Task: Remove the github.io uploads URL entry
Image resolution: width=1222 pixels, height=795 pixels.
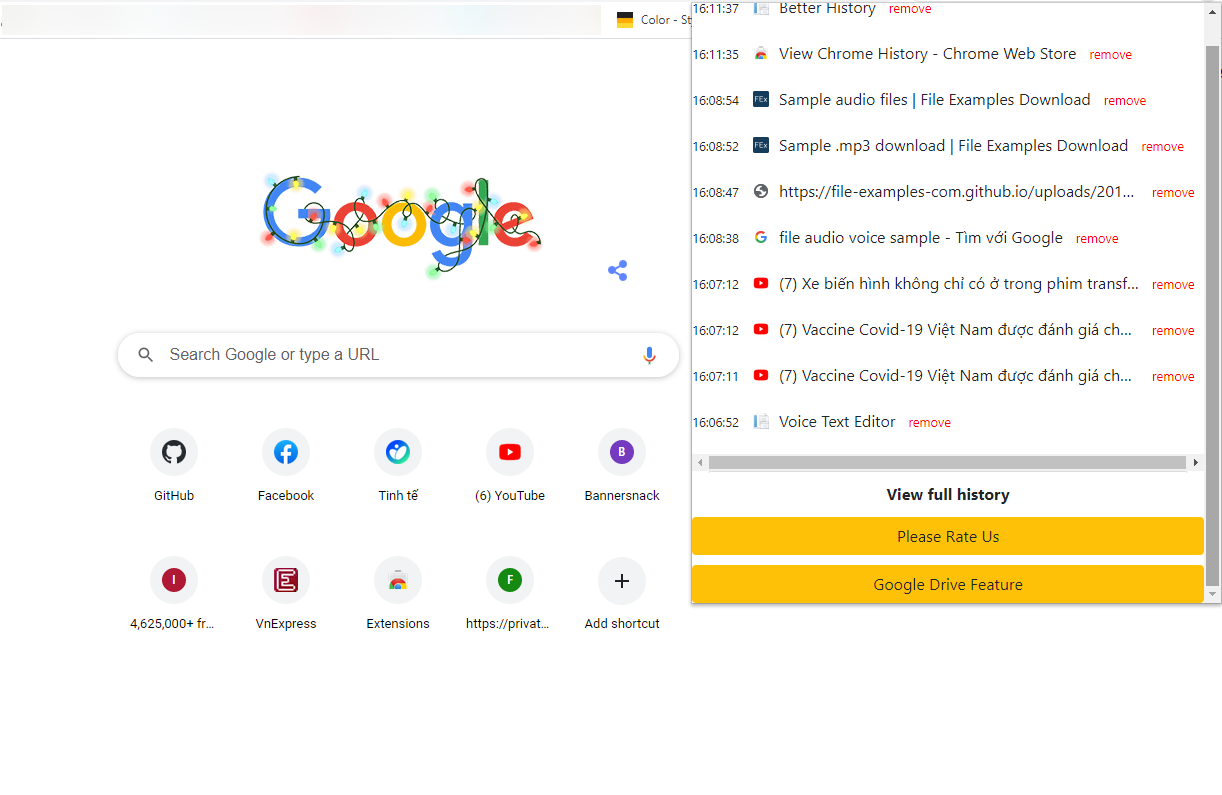Action: tap(1173, 193)
